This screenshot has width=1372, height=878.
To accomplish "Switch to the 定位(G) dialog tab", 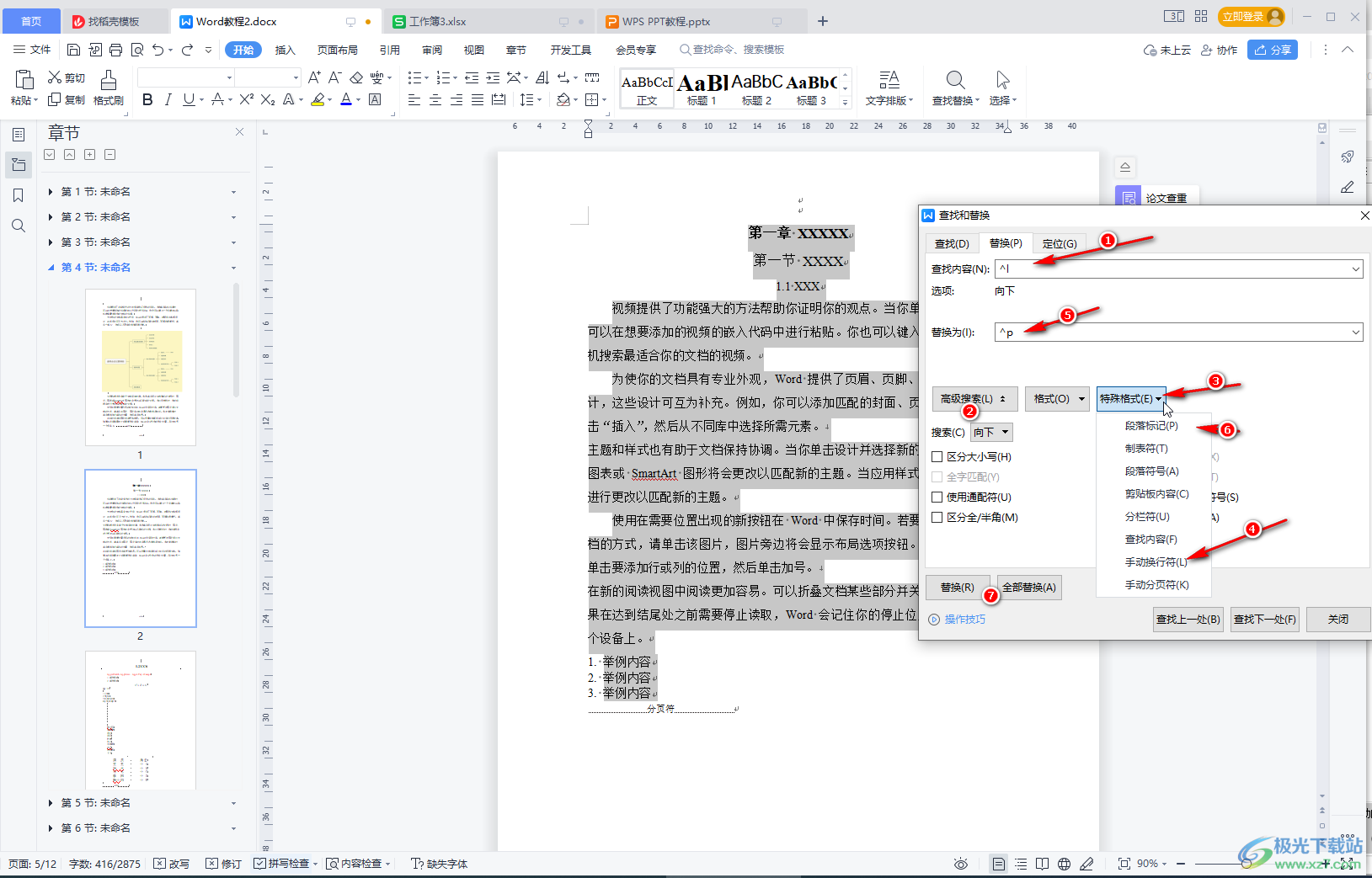I will pos(1060,243).
